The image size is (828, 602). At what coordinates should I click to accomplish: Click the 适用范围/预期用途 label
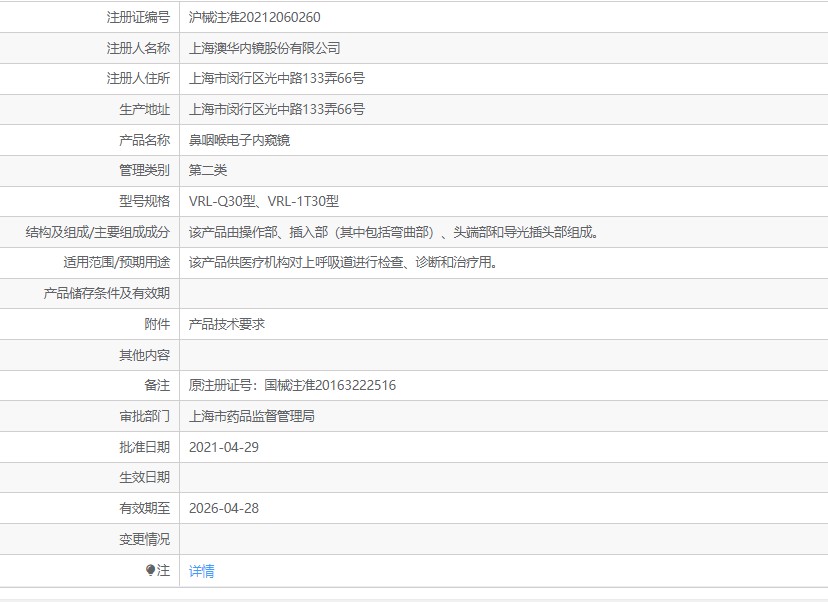[x=117, y=262]
